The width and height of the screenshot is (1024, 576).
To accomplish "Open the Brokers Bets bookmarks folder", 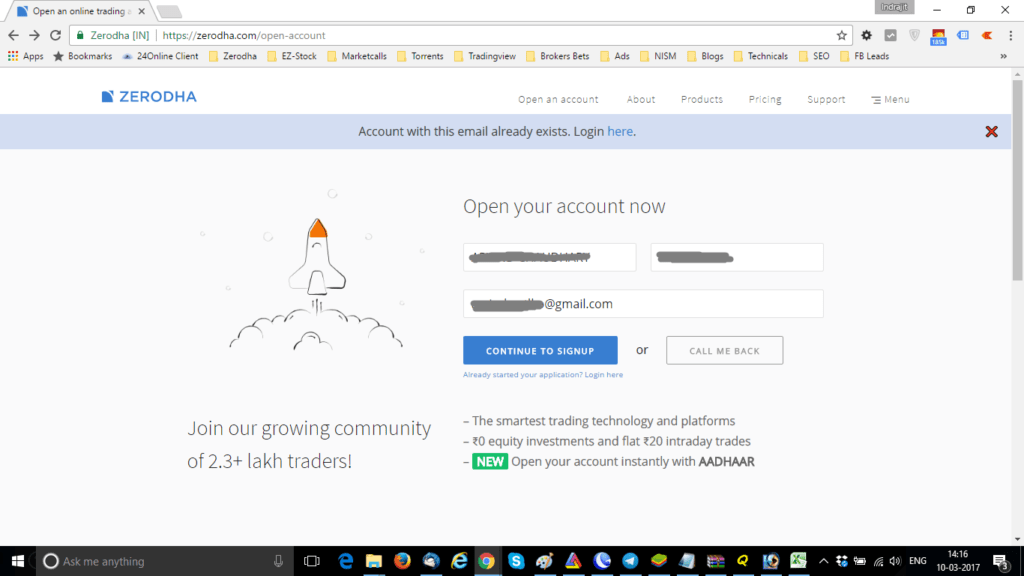I will pos(558,56).
